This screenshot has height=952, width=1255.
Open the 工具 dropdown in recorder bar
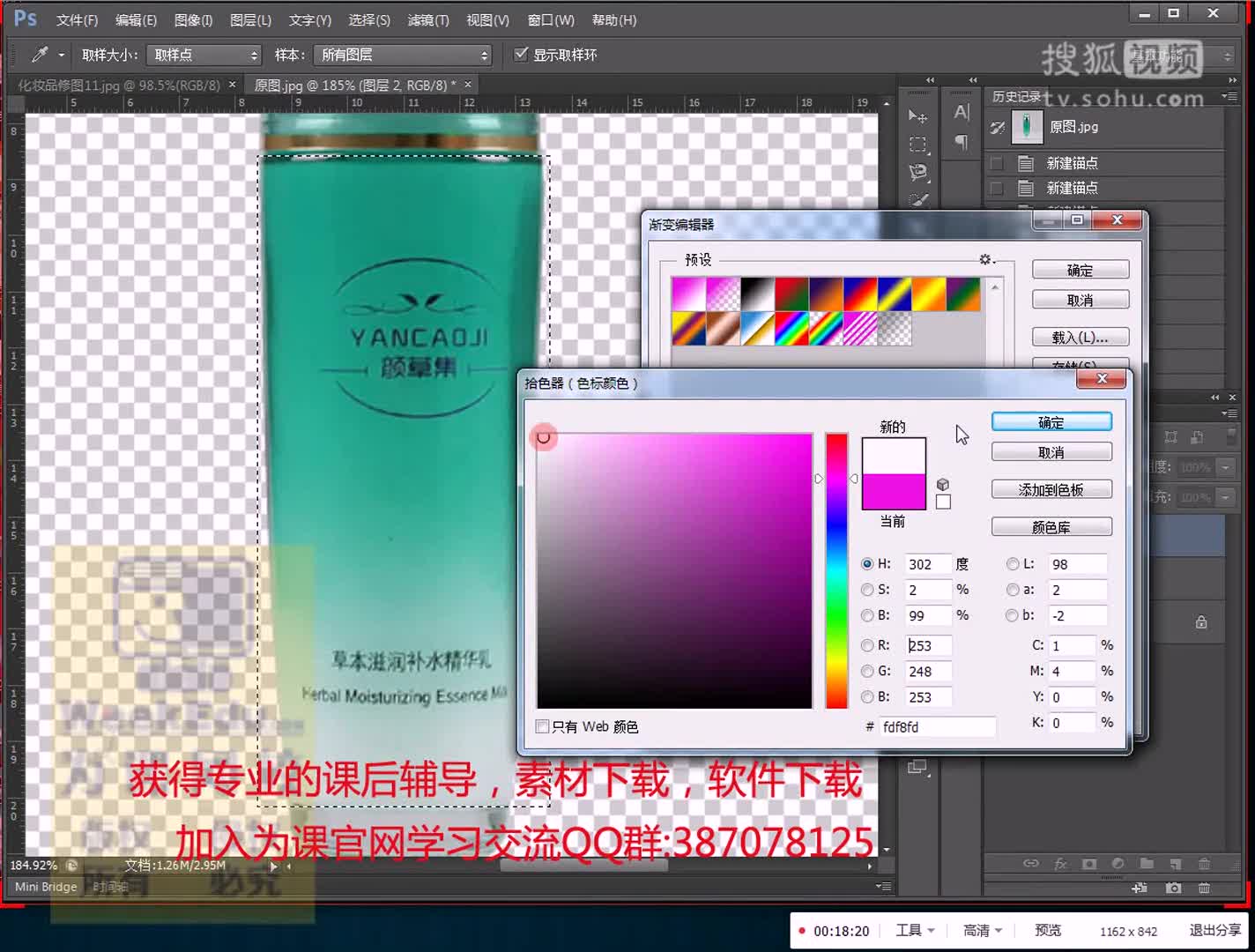coord(915,930)
